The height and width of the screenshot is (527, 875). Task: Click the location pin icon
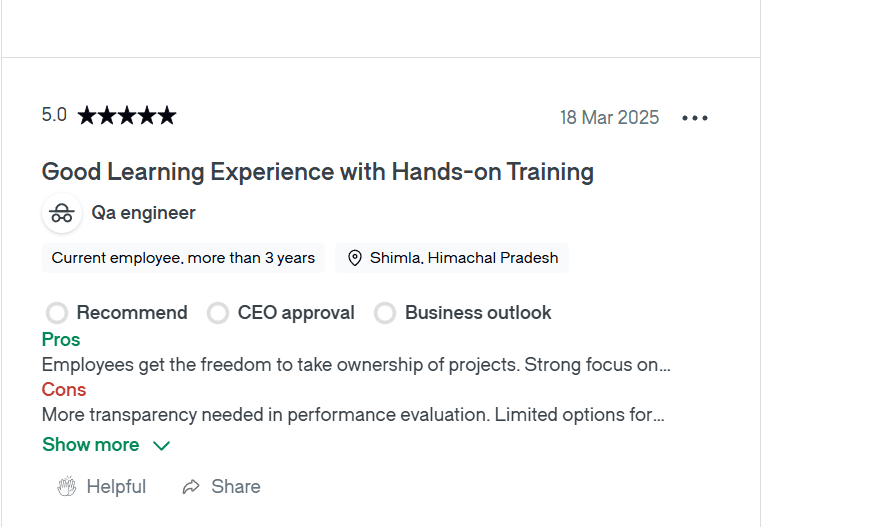pyautogui.click(x=354, y=258)
